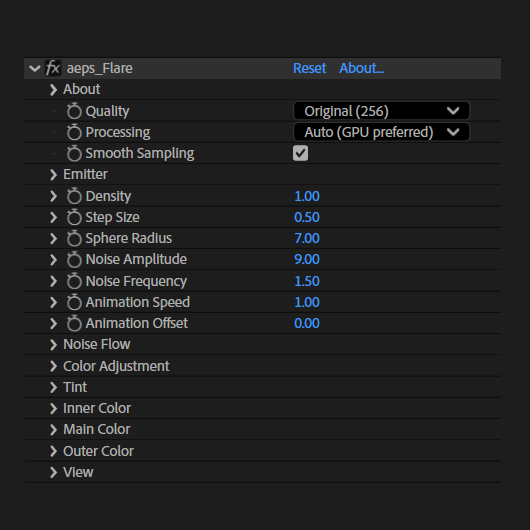530x530 pixels.
Task: Expand the Color Adjustment group
Action: pyautogui.click(x=53, y=366)
